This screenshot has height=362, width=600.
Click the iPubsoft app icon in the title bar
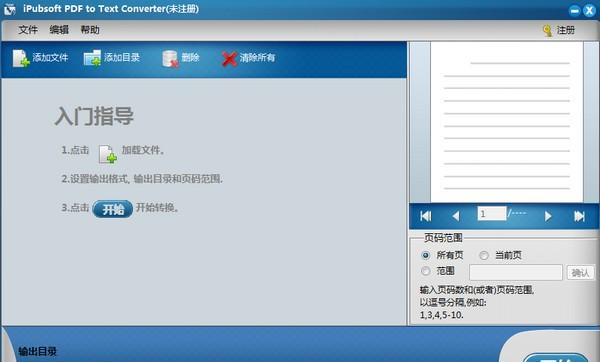pos(10,9)
